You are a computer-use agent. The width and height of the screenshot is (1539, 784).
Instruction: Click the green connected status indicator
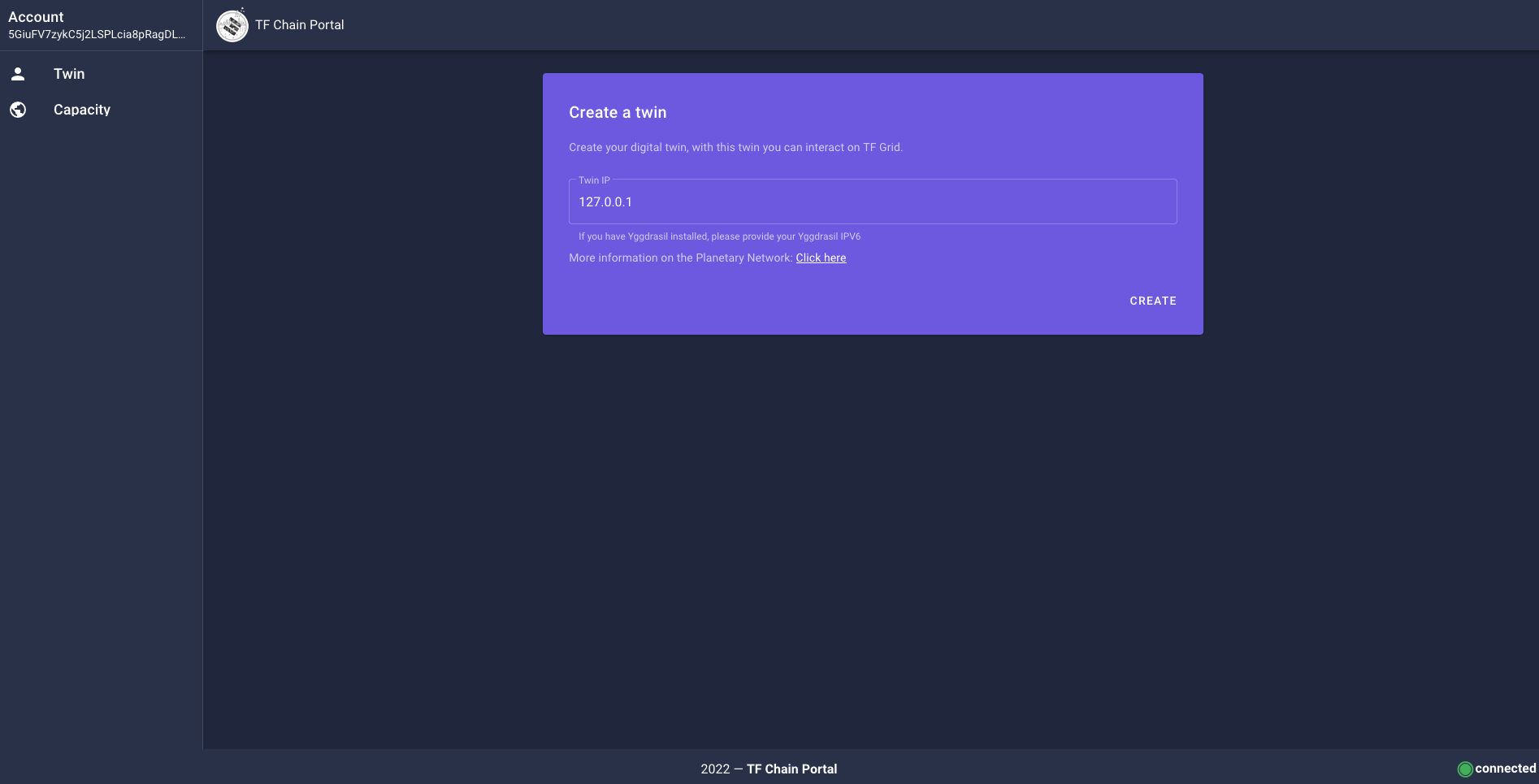coord(1465,769)
